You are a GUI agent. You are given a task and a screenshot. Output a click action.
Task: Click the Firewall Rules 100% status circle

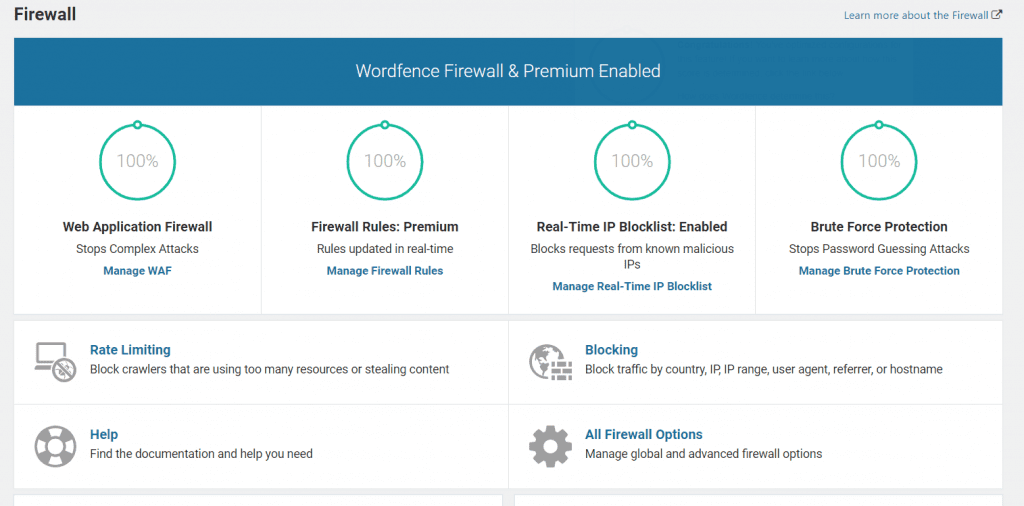pyautogui.click(x=384, y=161)
